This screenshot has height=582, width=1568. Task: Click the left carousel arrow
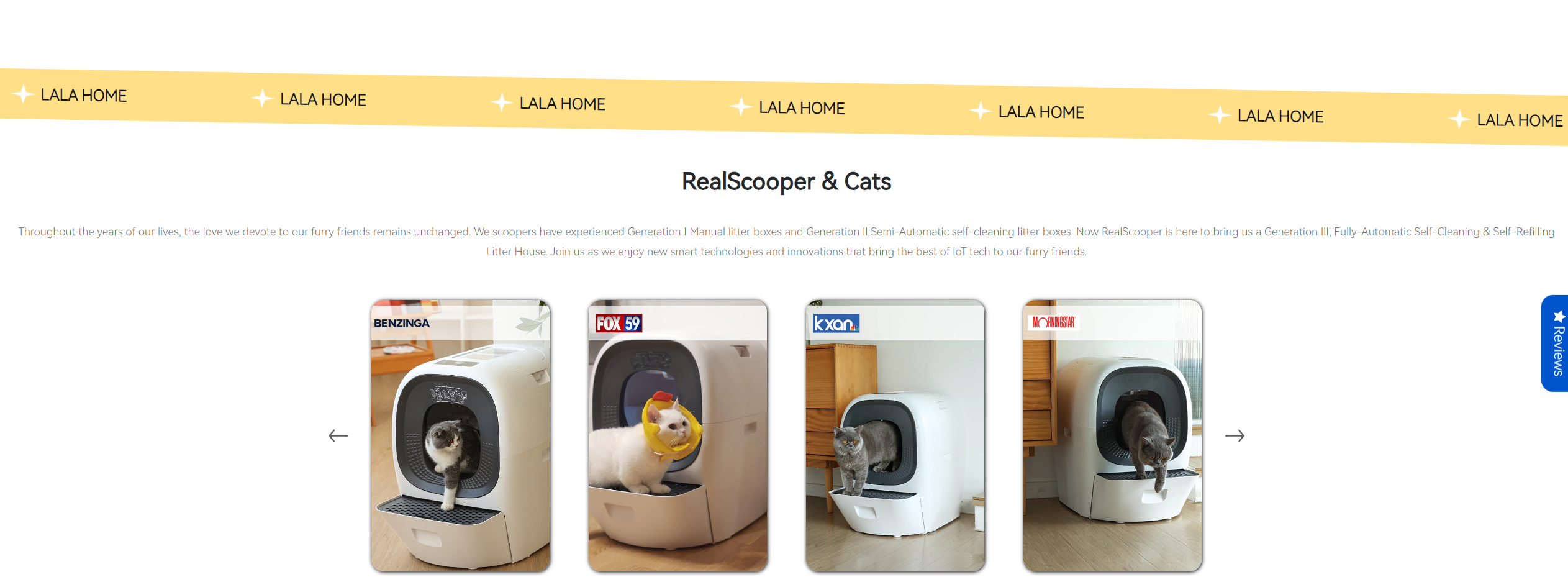(338, 436)
